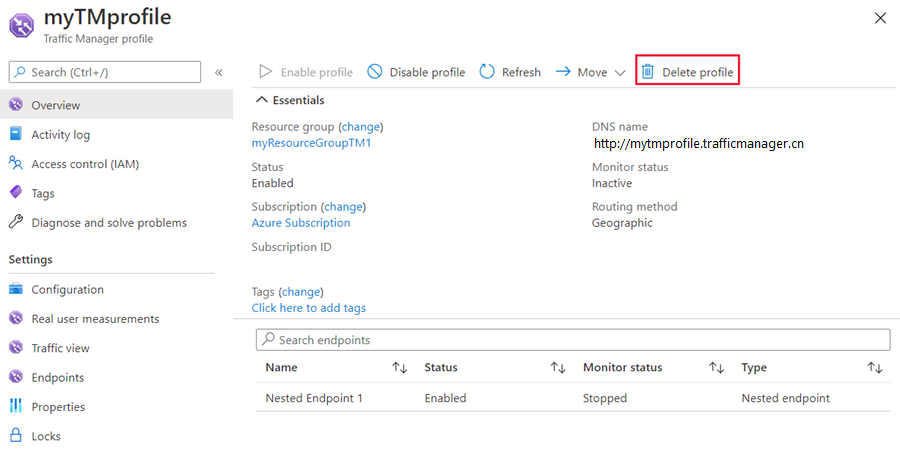
Task: Open Diagnose and solve problems wrench icon
Action: click(x=16, y=222)
